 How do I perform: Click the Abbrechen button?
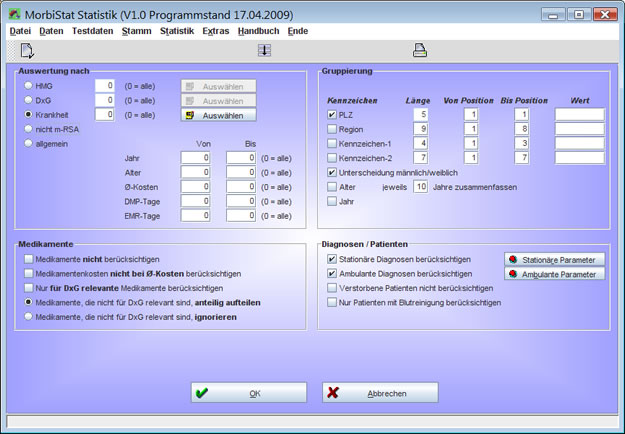click(x=380, y=393)
